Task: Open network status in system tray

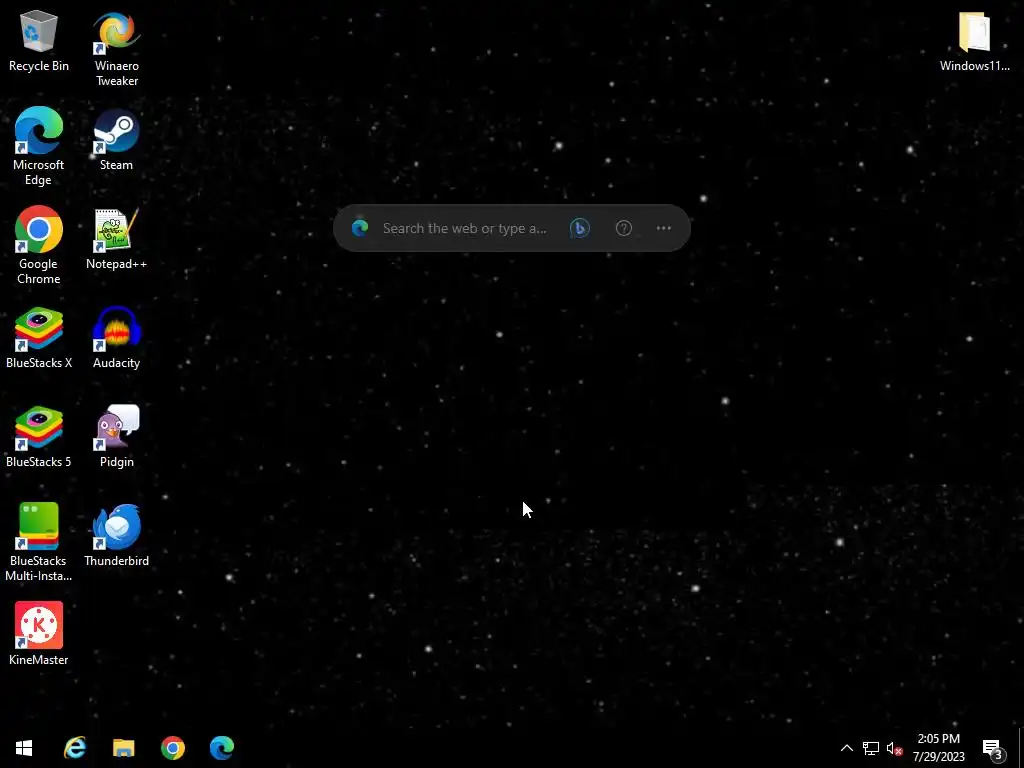Action: [871, 748]
